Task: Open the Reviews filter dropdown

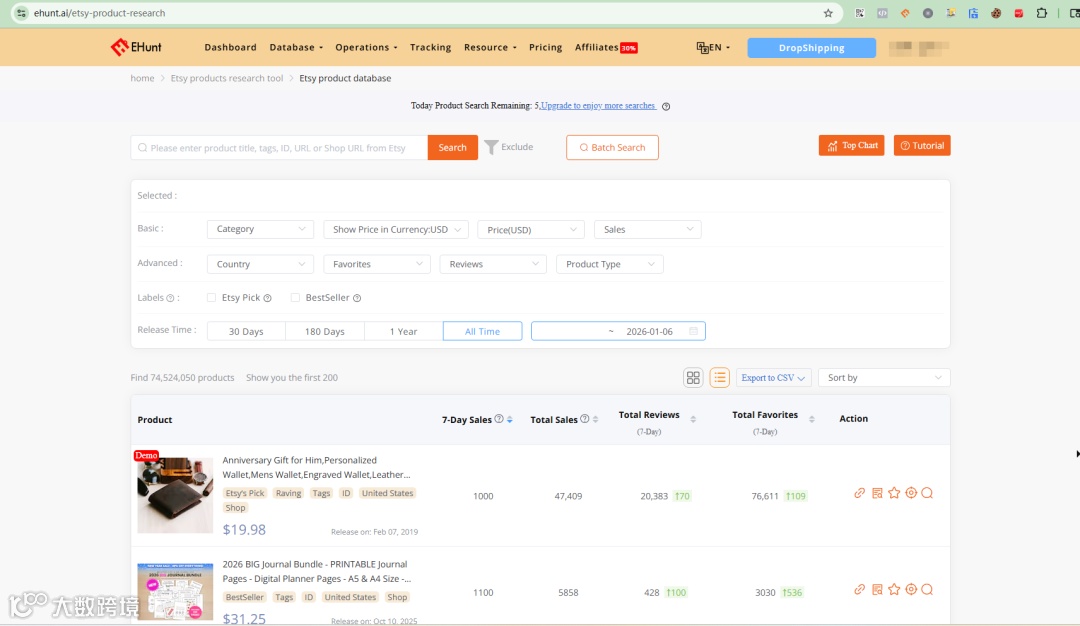Action: tap(493, 264)
